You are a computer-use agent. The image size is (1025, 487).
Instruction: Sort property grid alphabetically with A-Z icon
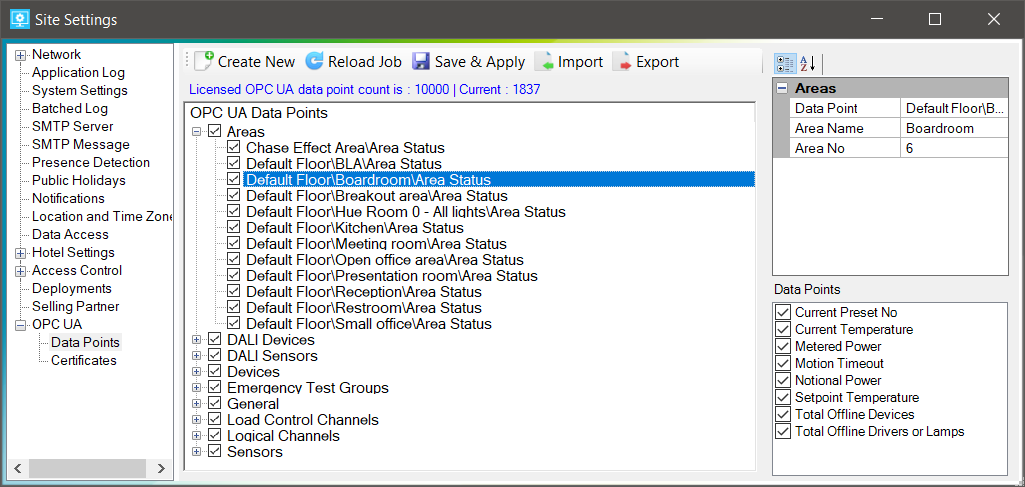point(807,63)
